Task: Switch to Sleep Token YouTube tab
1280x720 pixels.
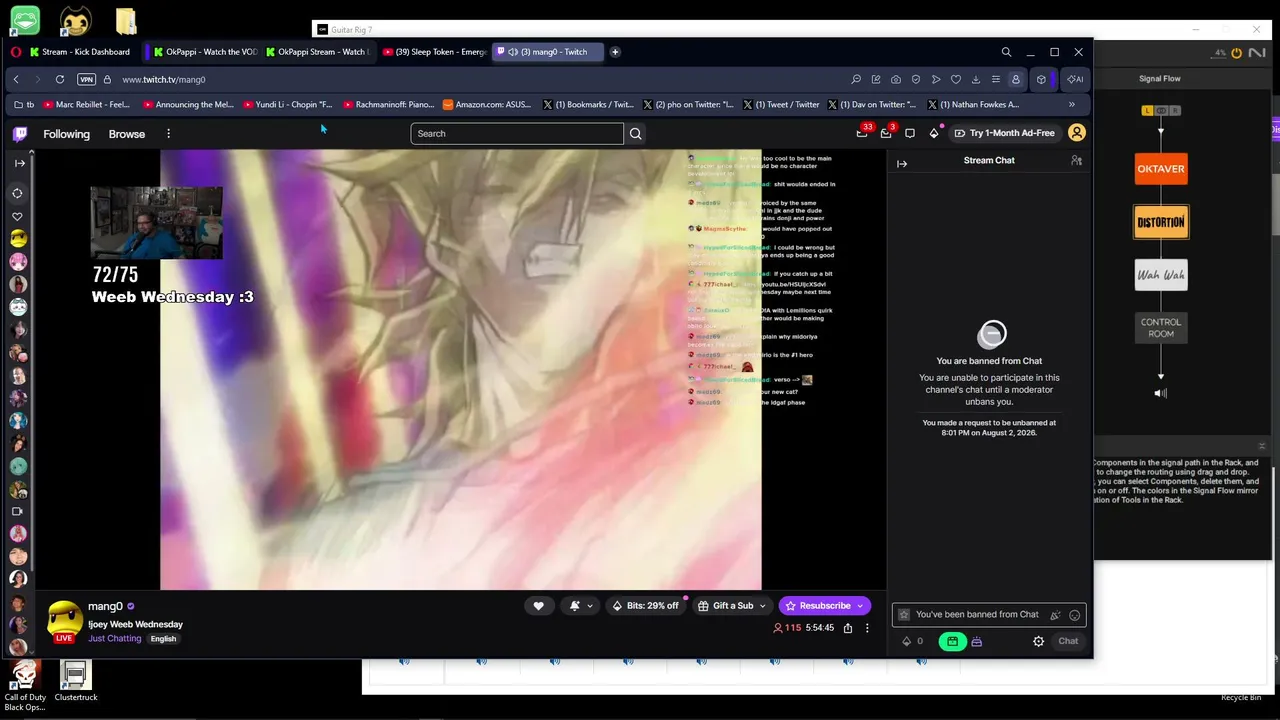Action: pos(434,52)
